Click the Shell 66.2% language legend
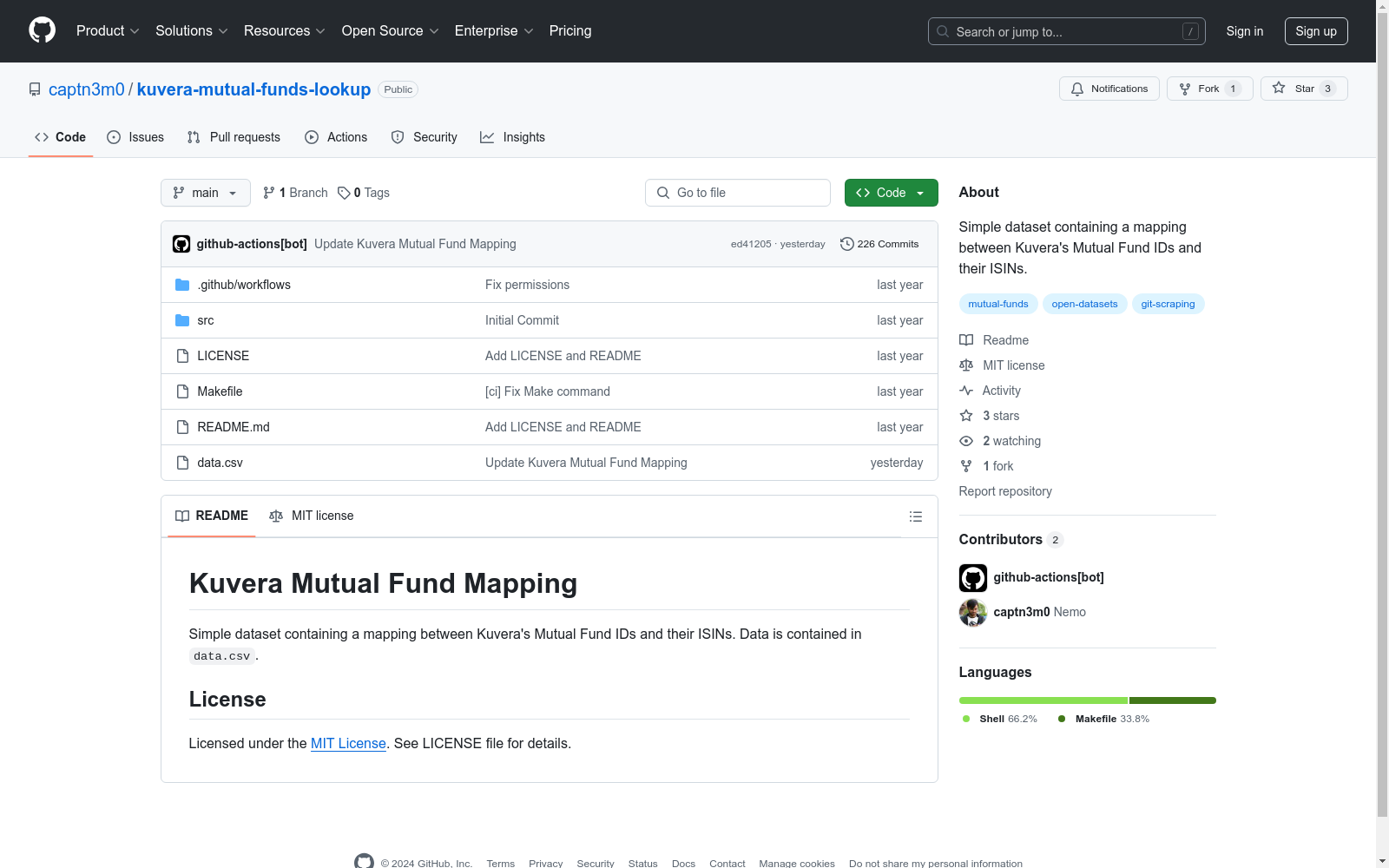 [999, 719]
